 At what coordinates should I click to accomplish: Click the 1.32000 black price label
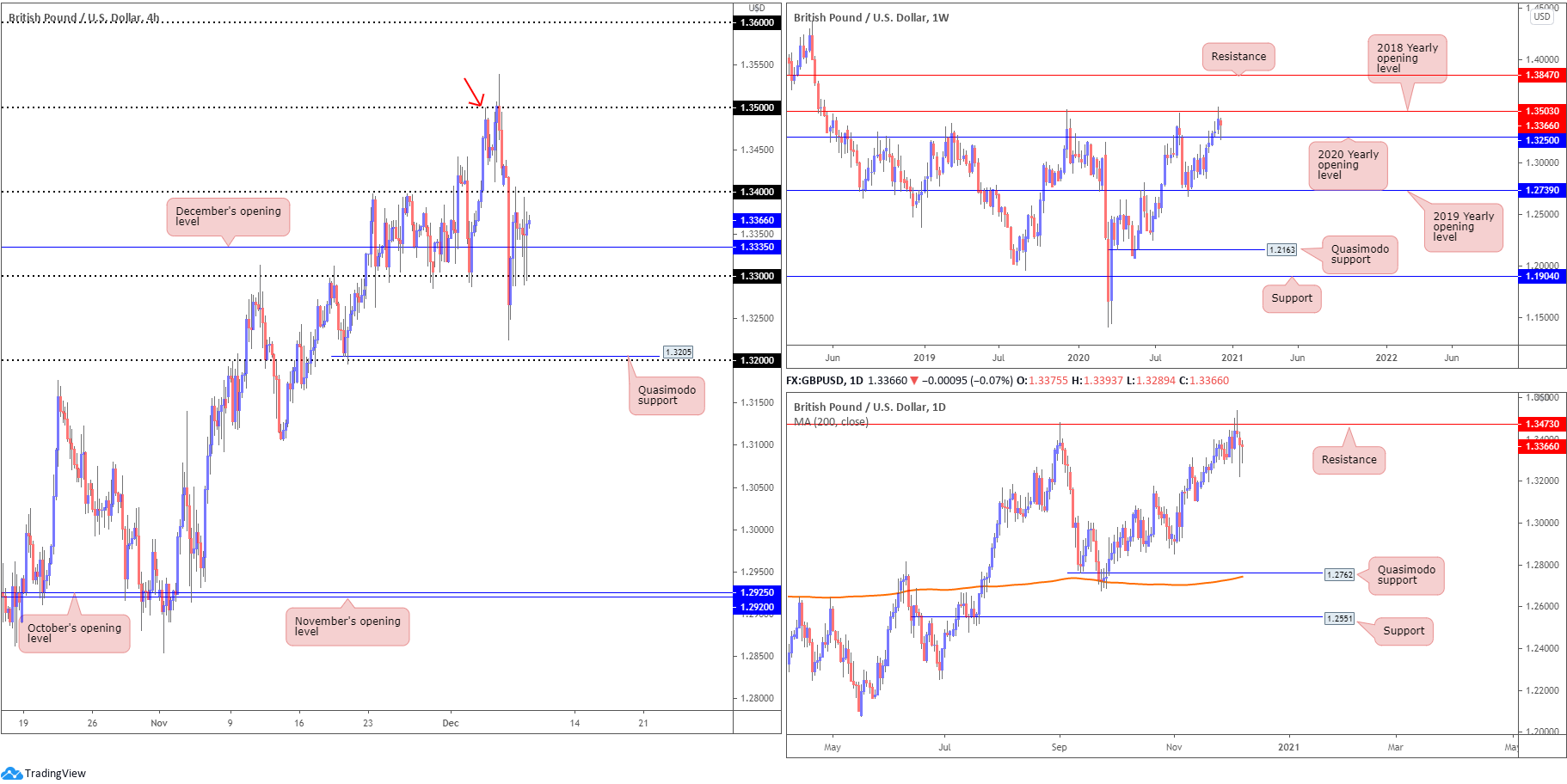(757, 360)
